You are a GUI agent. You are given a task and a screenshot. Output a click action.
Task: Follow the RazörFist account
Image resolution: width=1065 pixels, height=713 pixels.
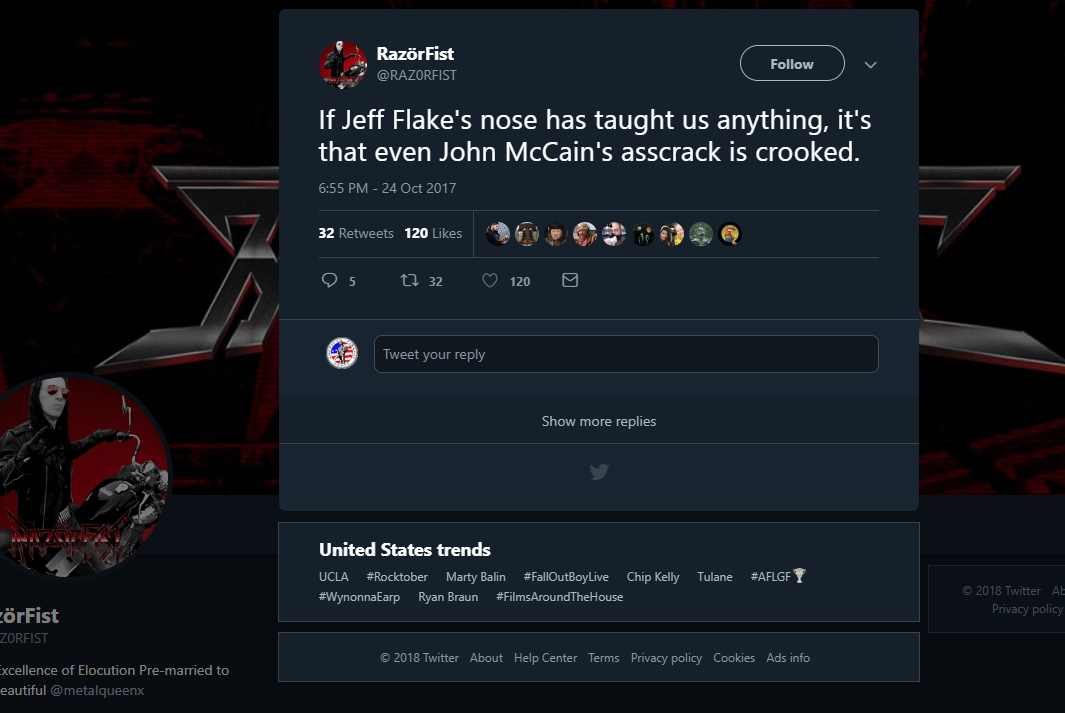792,64
